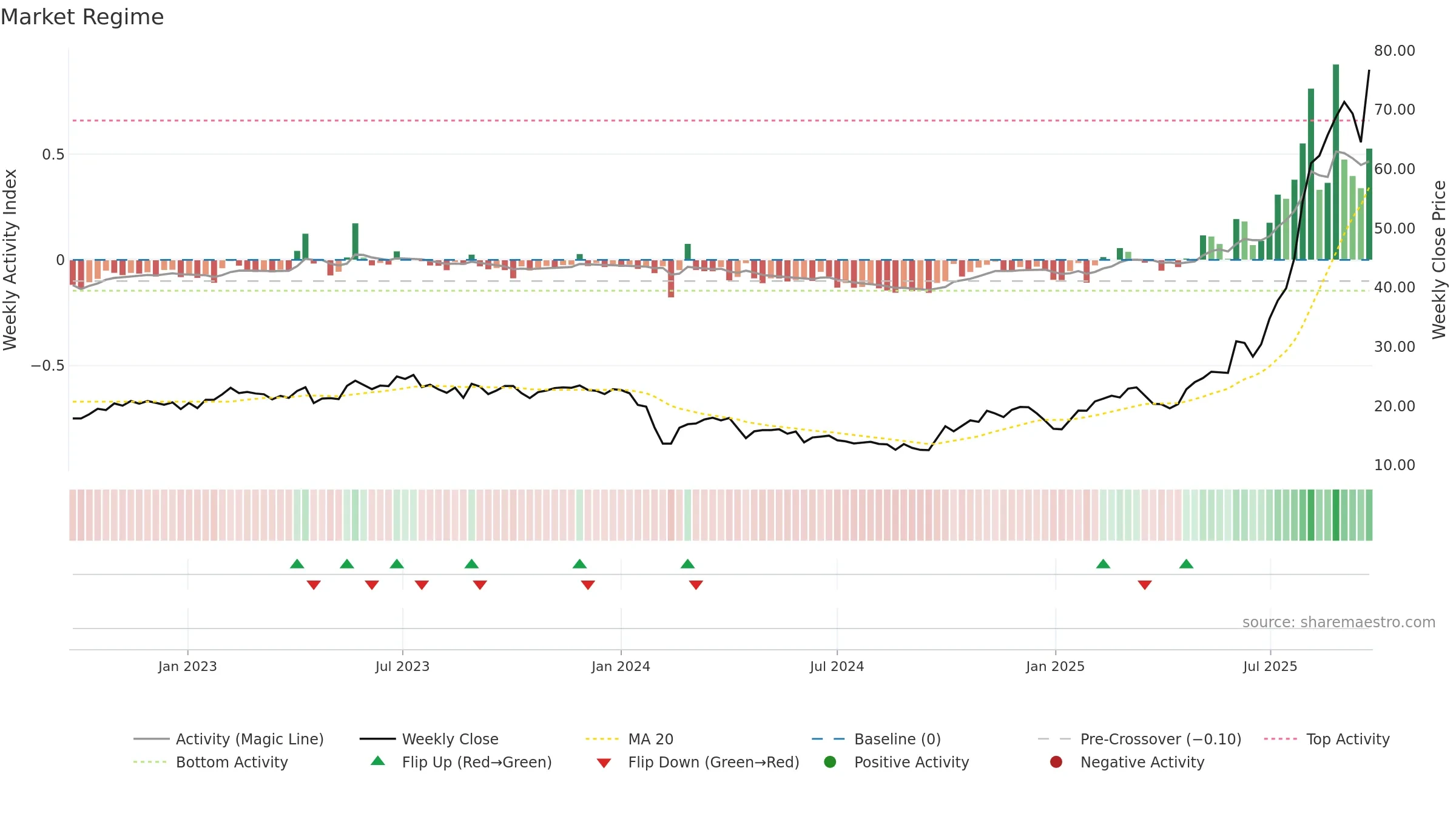Click the Weekly Activity Index axis title
The height and width of the screenshot is (819, 1456).
click(x=10, y=260)
